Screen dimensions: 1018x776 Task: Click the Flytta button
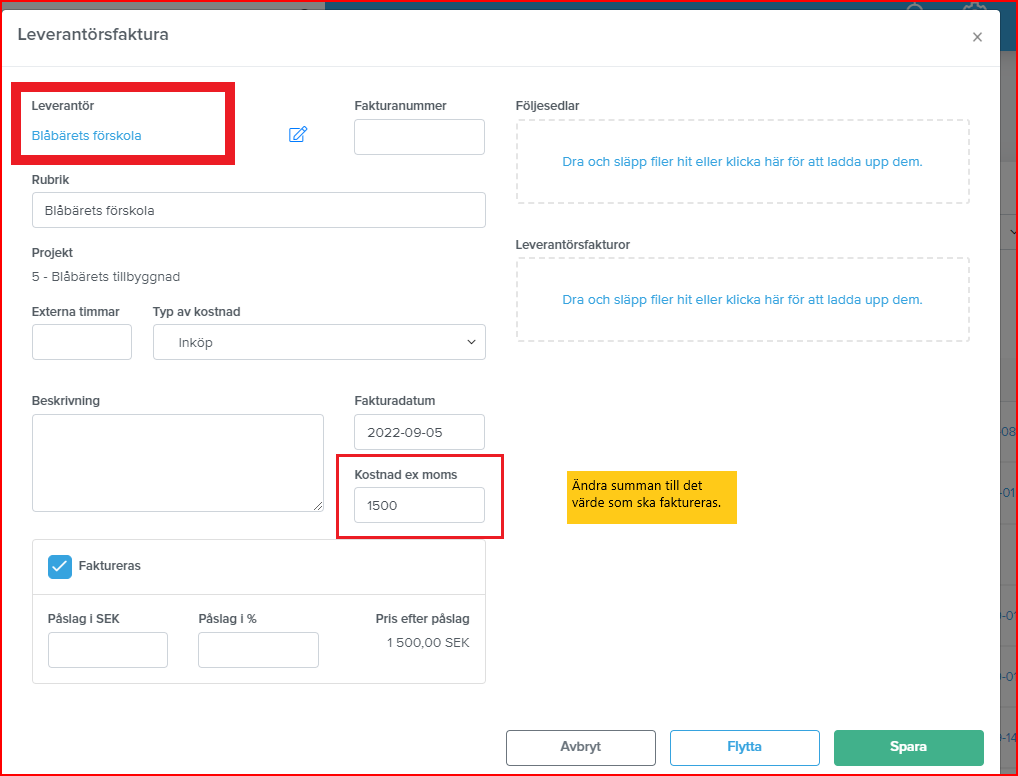(745, 747)
